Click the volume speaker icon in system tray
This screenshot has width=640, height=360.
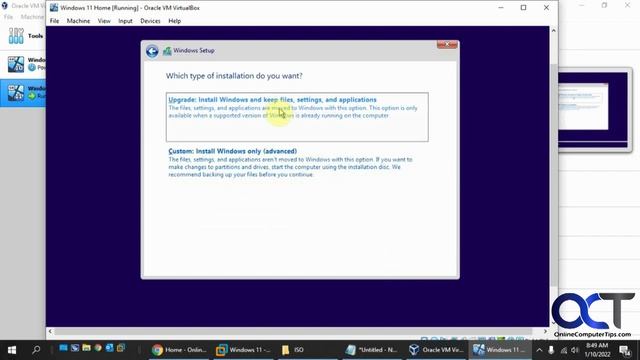pos(575,350)
